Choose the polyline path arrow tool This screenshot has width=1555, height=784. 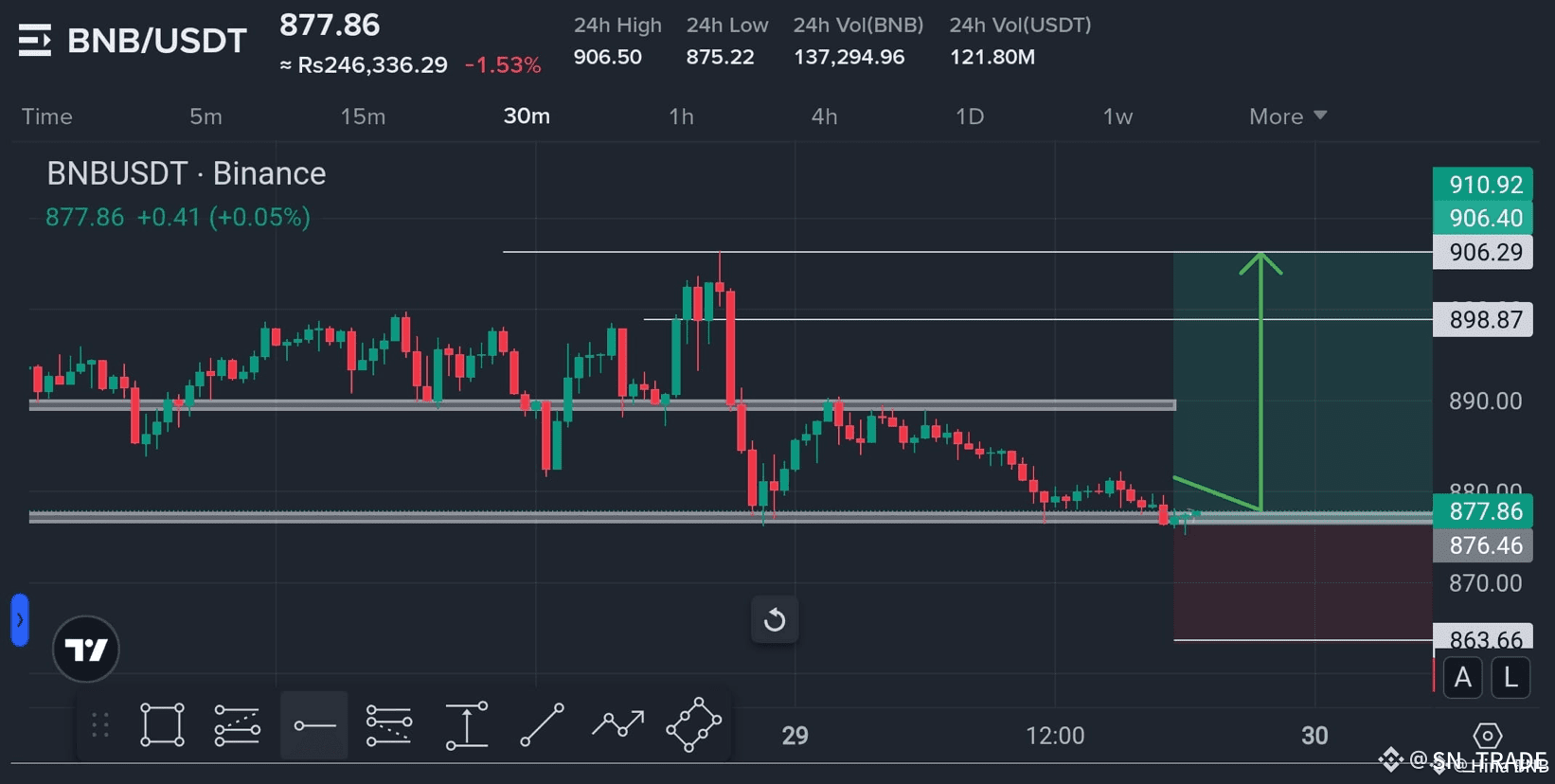click(x=617, y=725)
